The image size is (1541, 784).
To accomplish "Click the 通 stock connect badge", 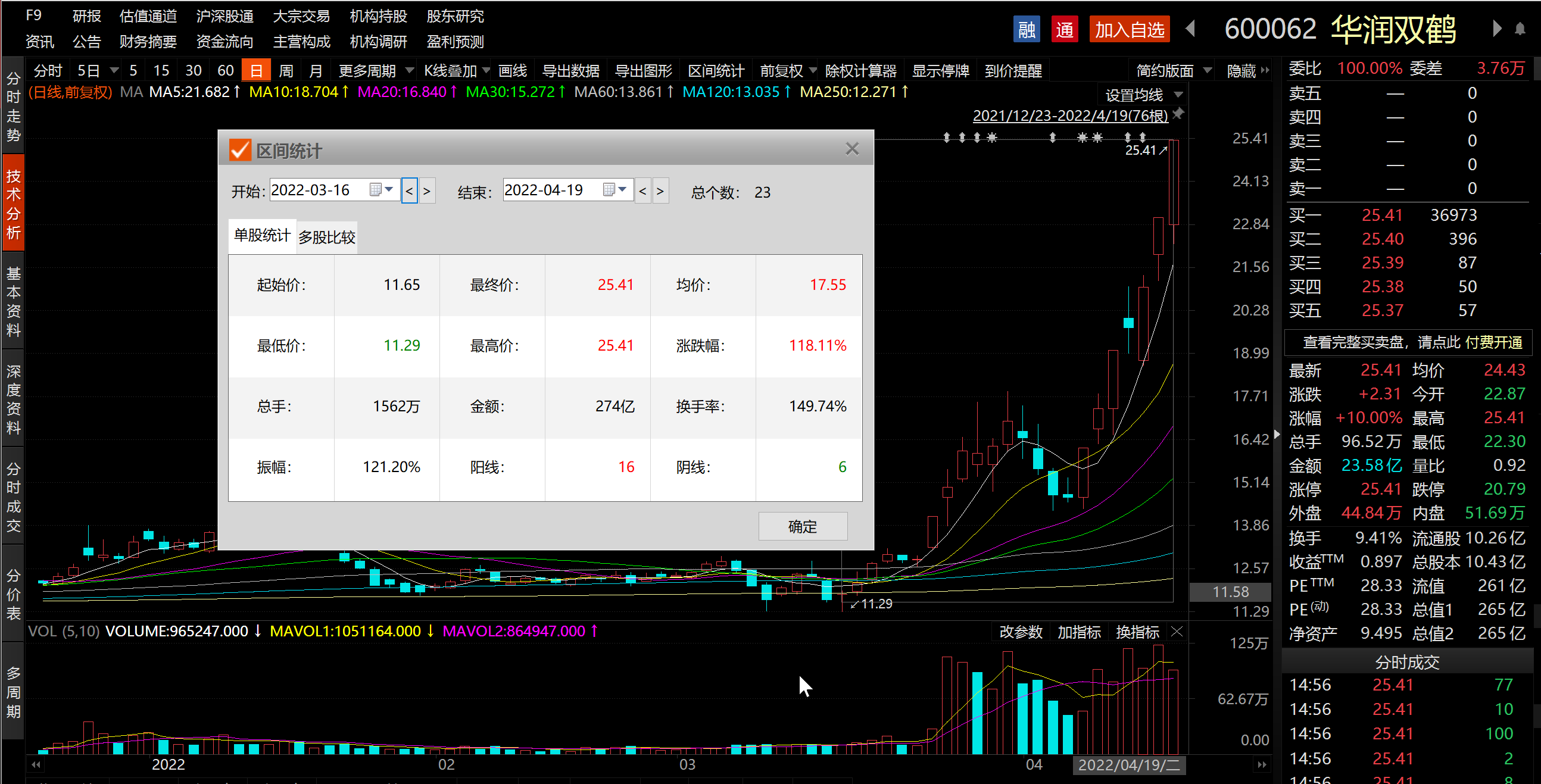I will tap(1064, 29).
